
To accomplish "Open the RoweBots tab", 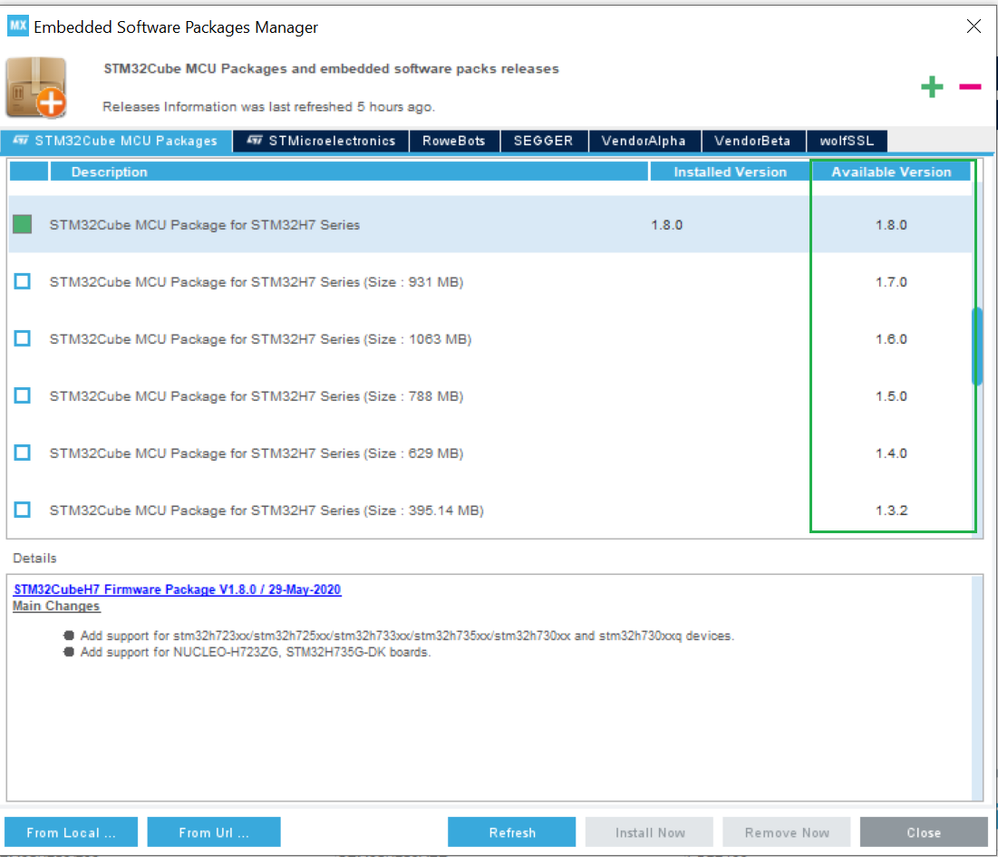I will tap(454, 141).
